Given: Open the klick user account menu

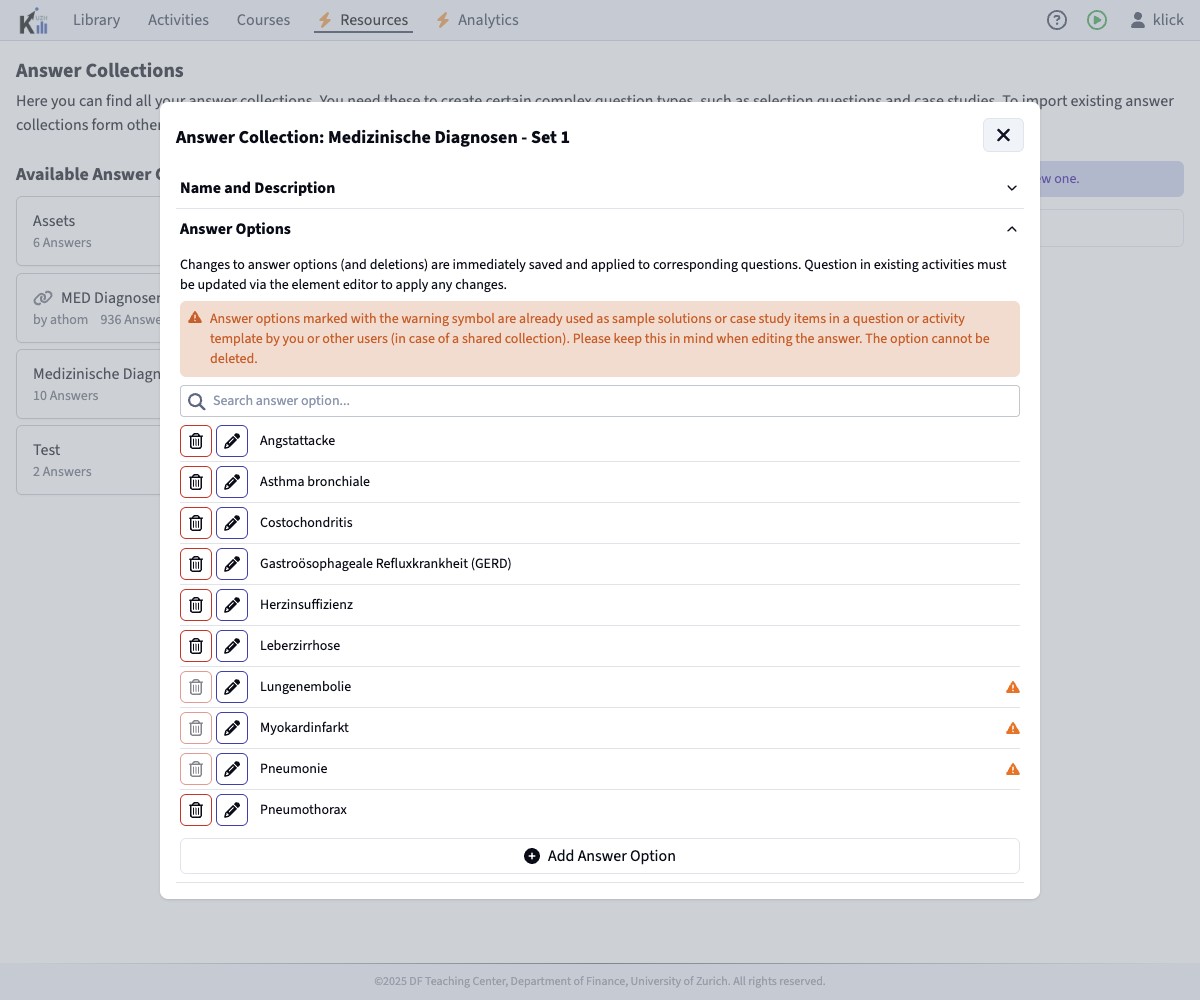Looking at the screenshot, I should (x=1157, y=20).
